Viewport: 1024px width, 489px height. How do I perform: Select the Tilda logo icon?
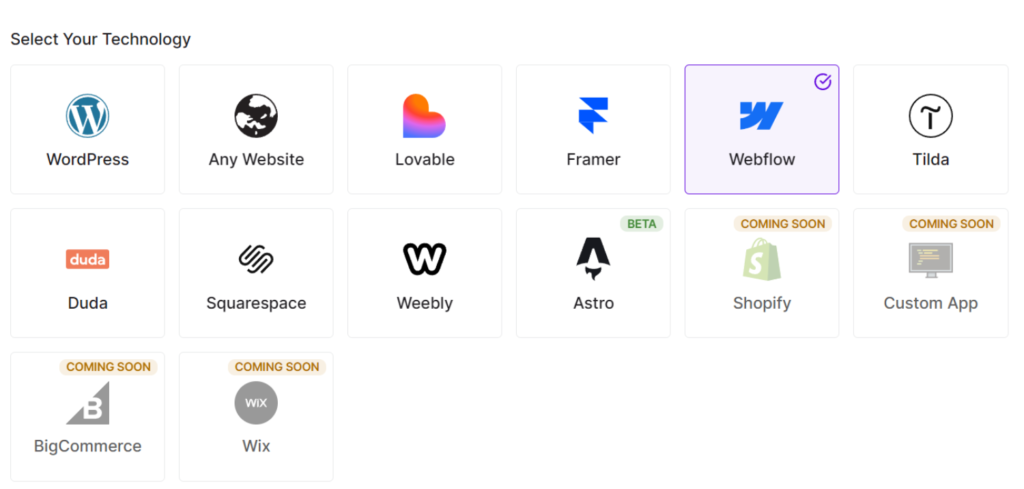931,116
